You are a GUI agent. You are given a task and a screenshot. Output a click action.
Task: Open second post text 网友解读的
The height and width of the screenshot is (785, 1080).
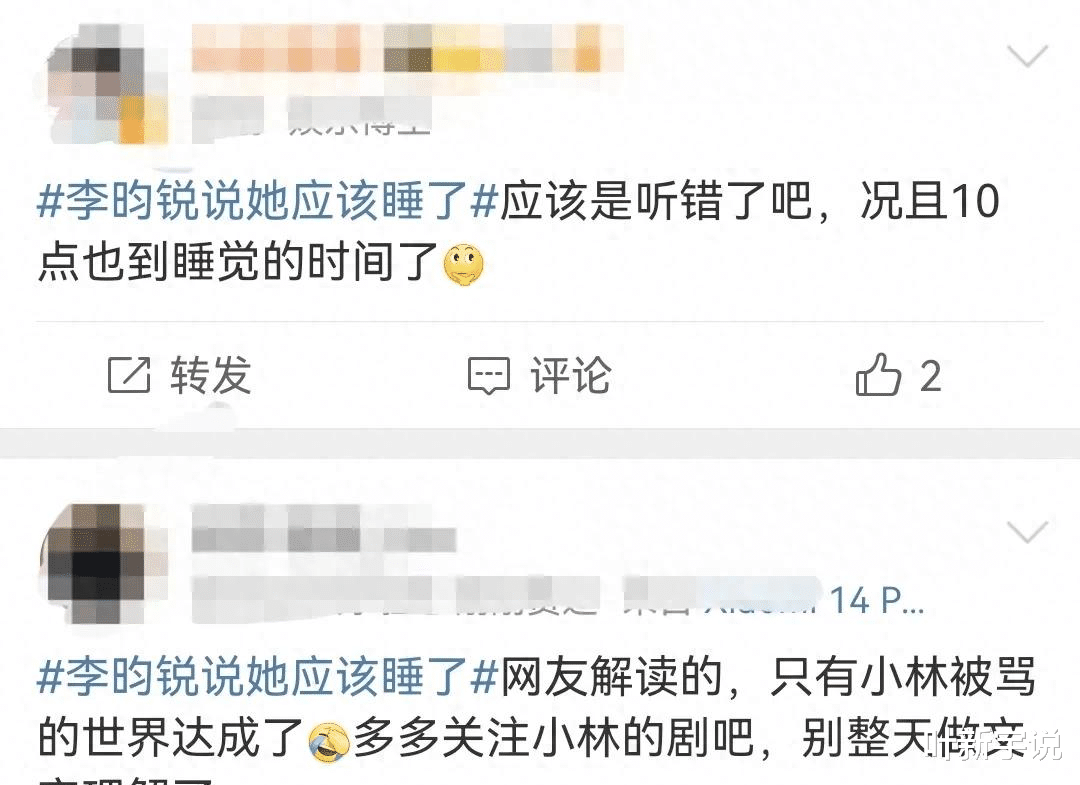click(610, 677)
